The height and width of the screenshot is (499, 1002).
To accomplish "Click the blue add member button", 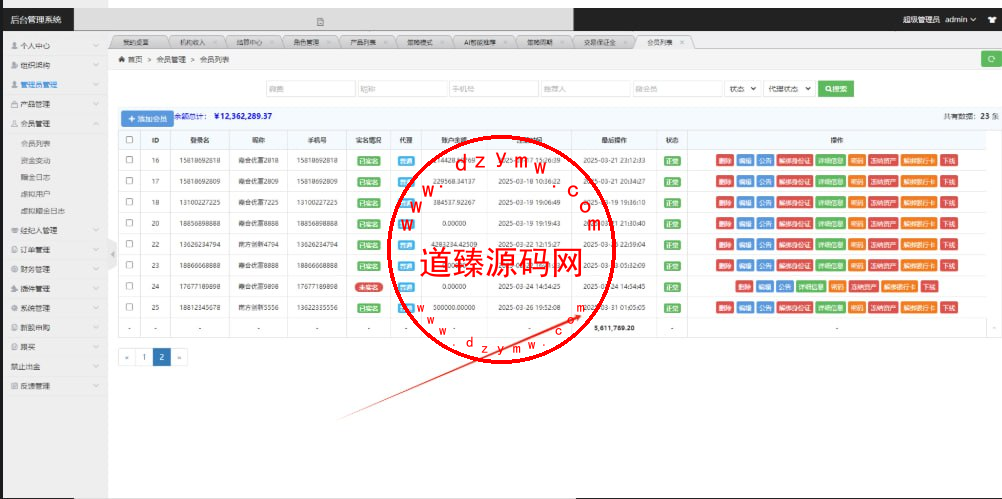I will [147, 119].
